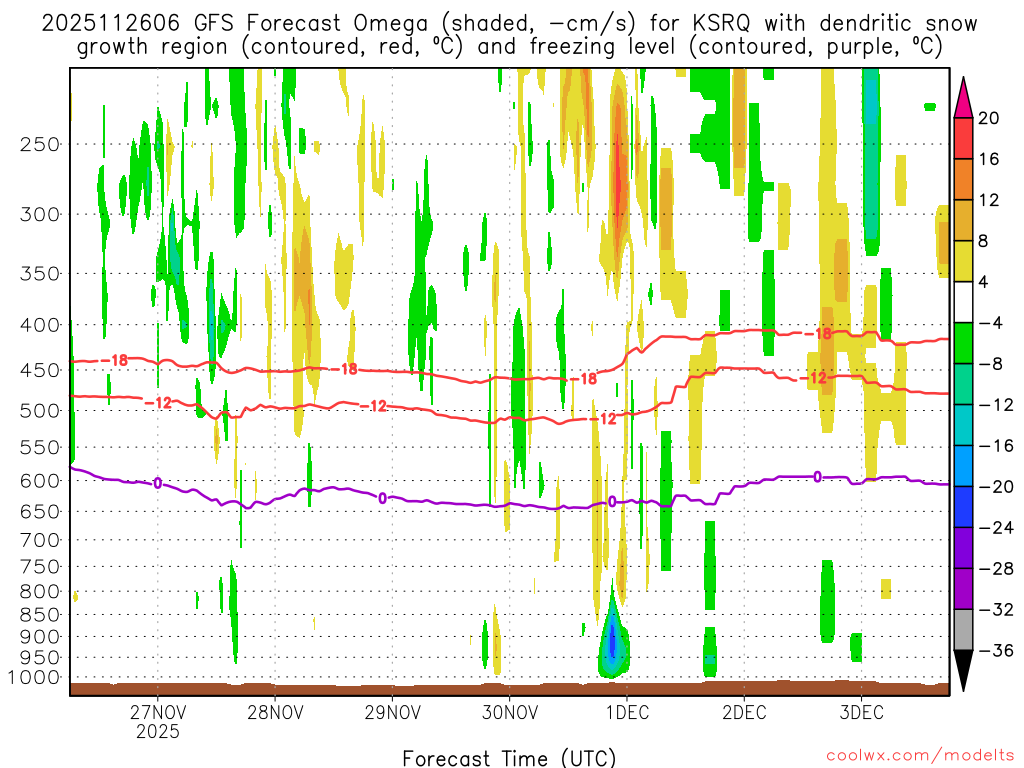Viewport: 1024px width, 768px height.
Task: Click the magenta arrow atop the colorbar
Action: click(963, 98)
